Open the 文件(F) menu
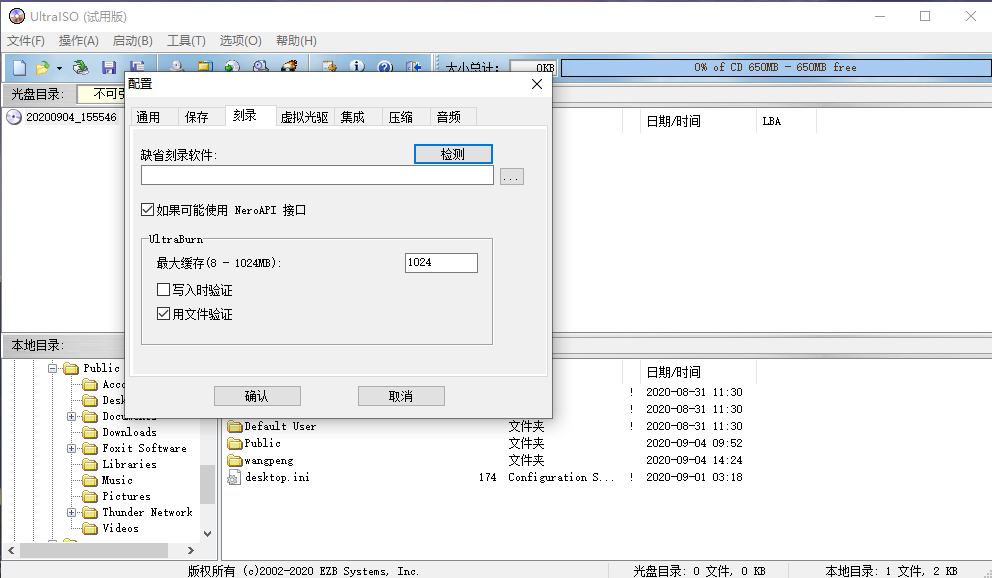This screenshot has height=578, width=992. pos(26,40)
